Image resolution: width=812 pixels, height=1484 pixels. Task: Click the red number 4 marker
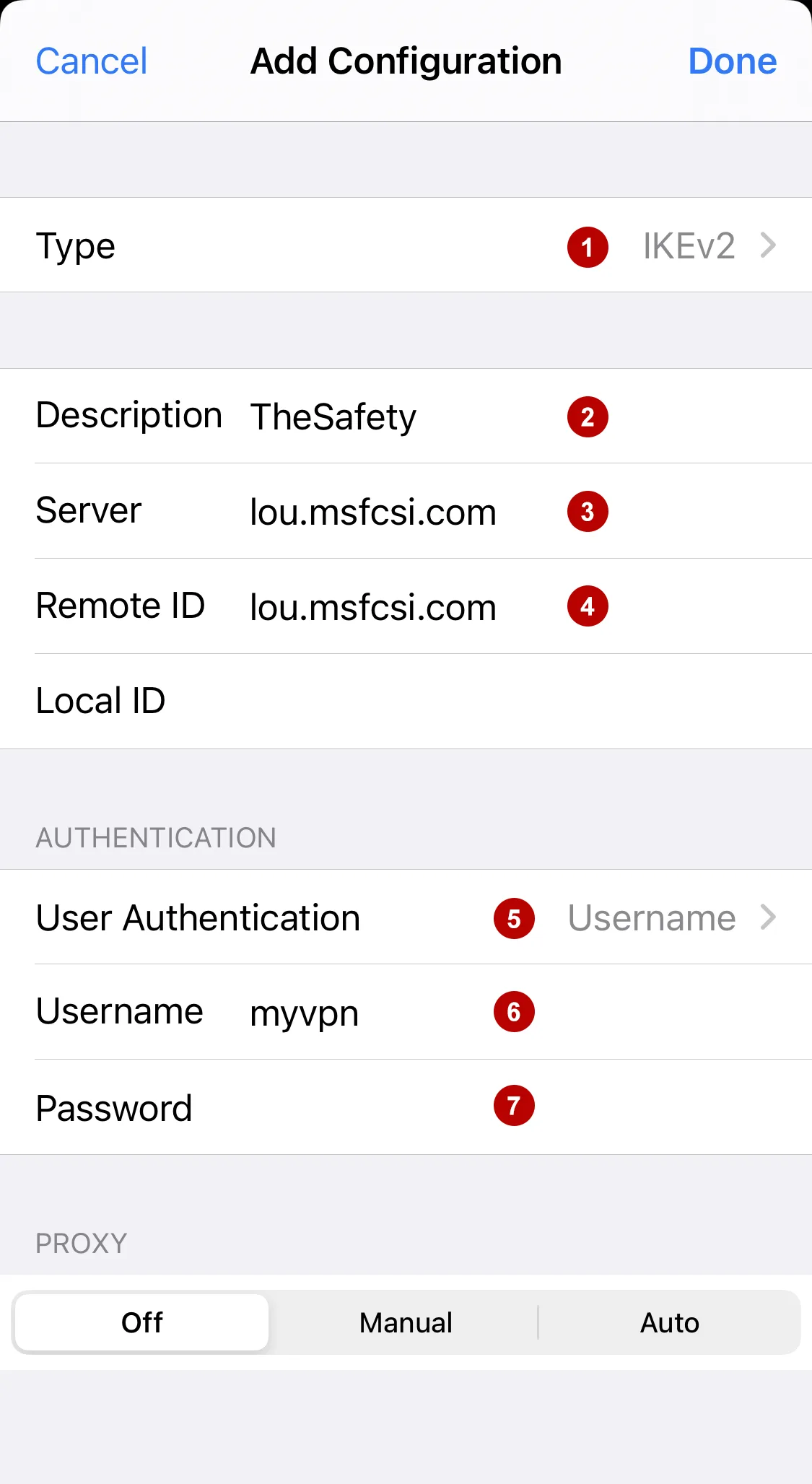coord(588,606)
